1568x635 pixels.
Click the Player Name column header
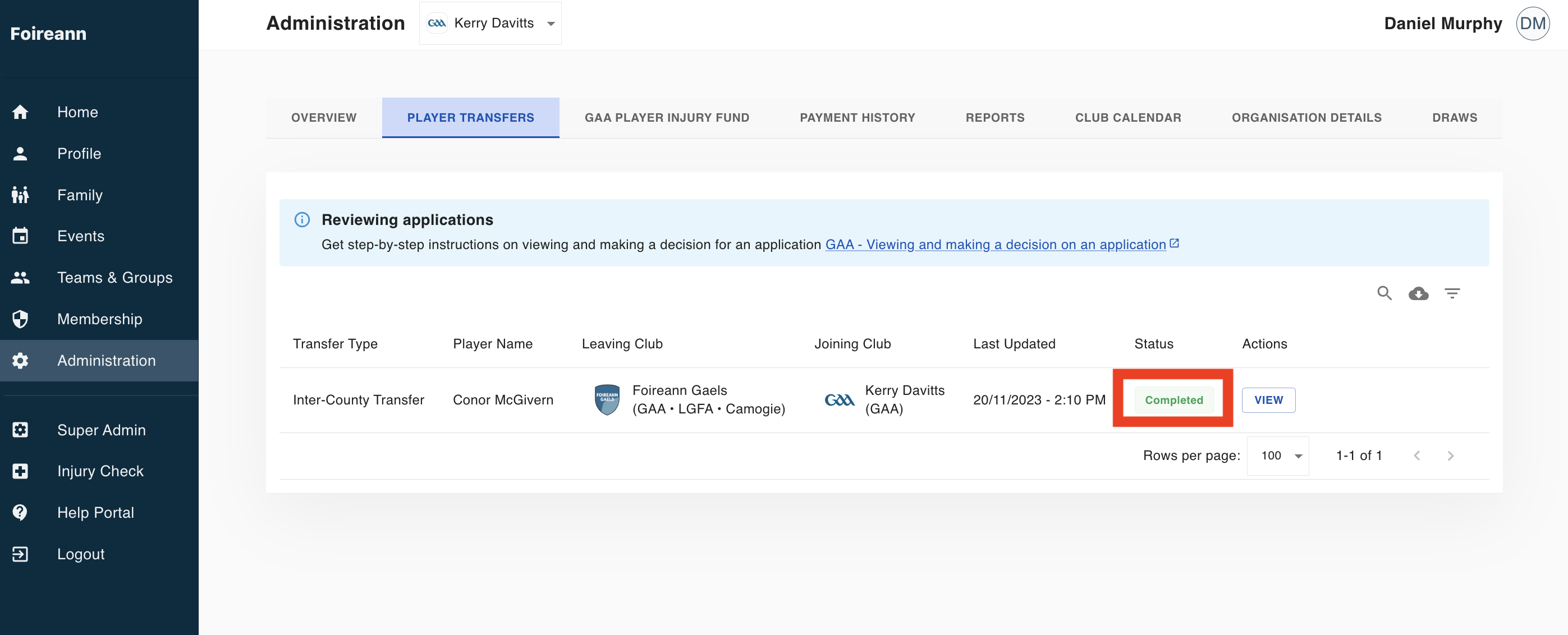[x=492, y=344]
